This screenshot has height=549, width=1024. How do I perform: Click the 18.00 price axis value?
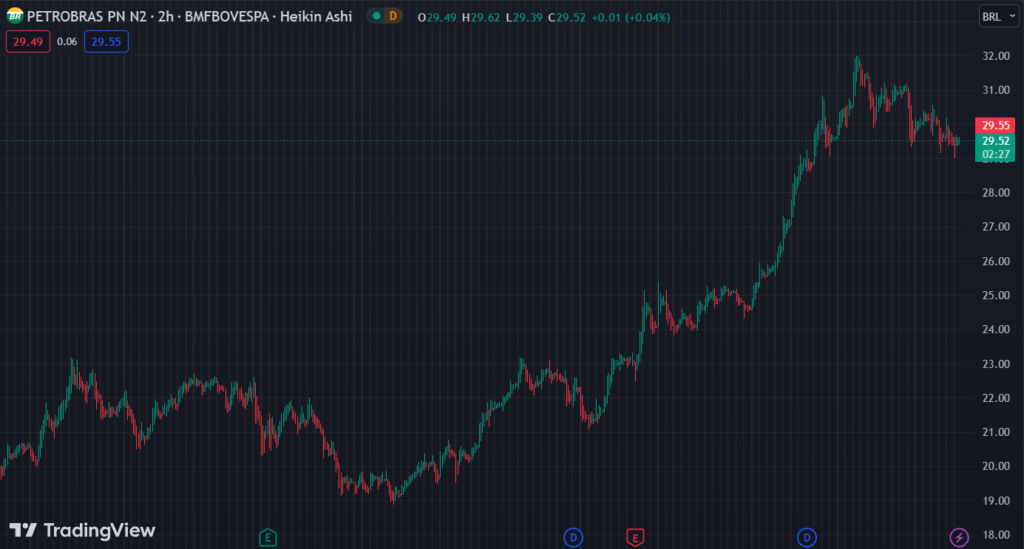coord(996,535)
